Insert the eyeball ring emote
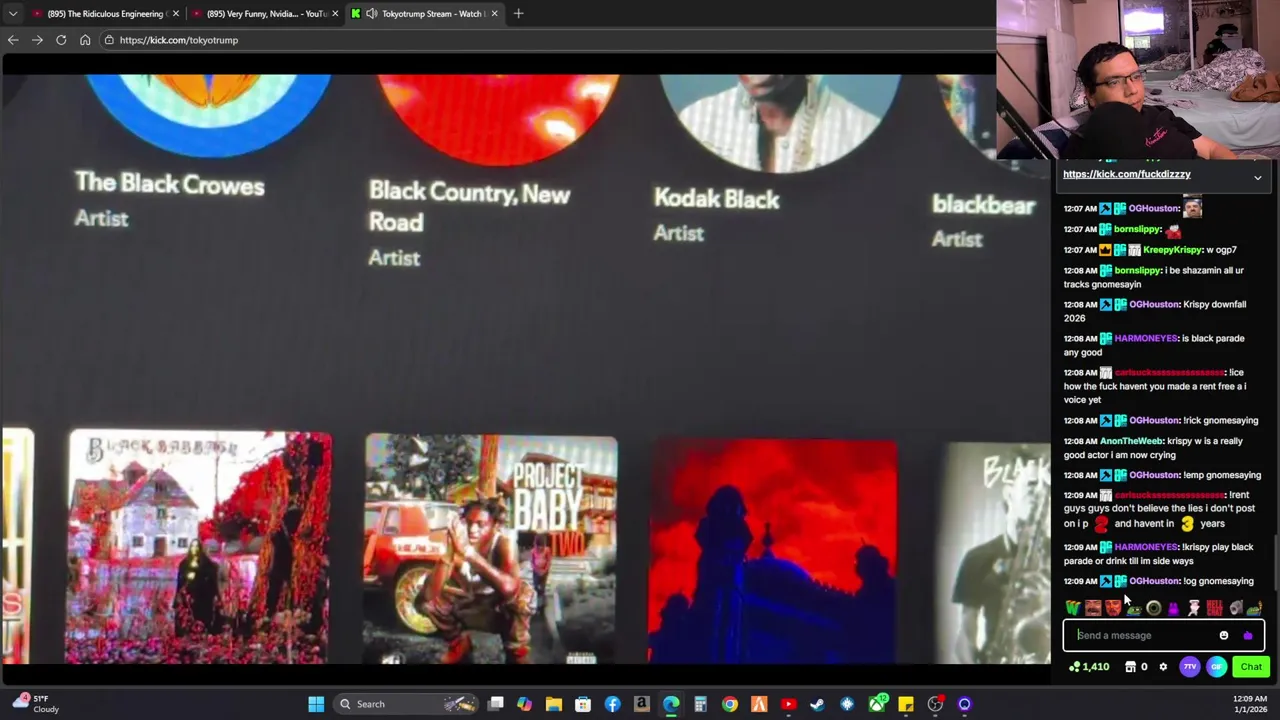 (x=1153, y=608)
